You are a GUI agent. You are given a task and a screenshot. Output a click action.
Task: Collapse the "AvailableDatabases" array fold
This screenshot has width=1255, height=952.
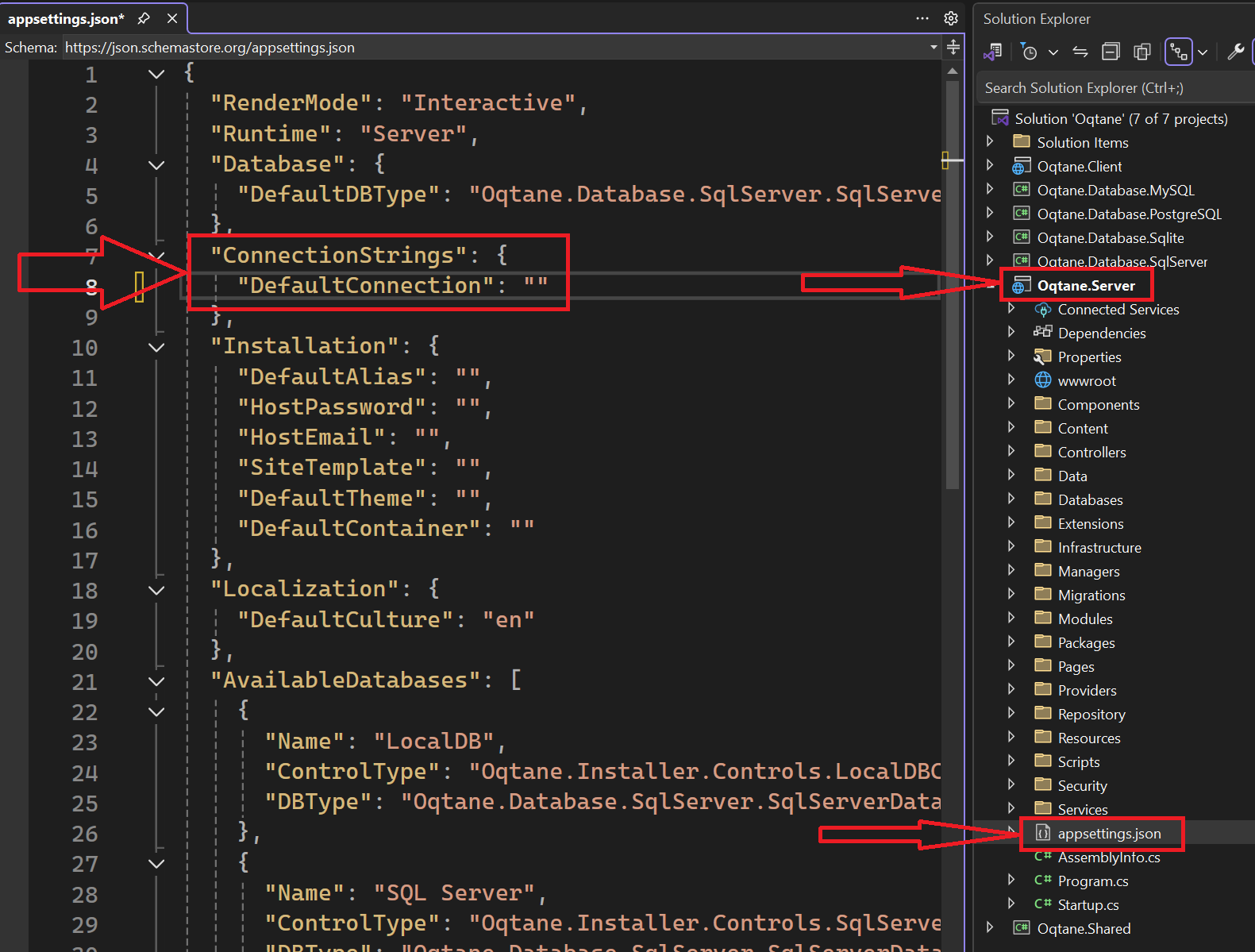(x=156, y=681)
